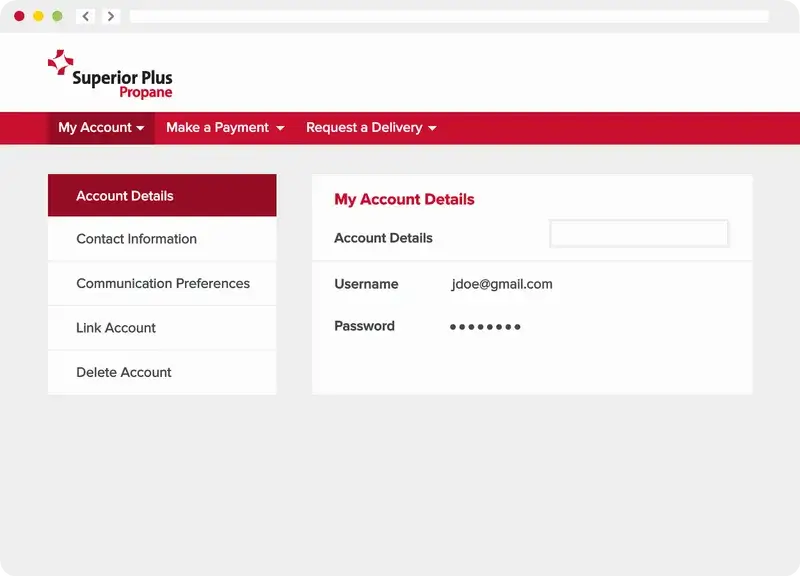Click the browser forward arrow
The width and height of the screenshot is (800, 576).
point(110,16)
